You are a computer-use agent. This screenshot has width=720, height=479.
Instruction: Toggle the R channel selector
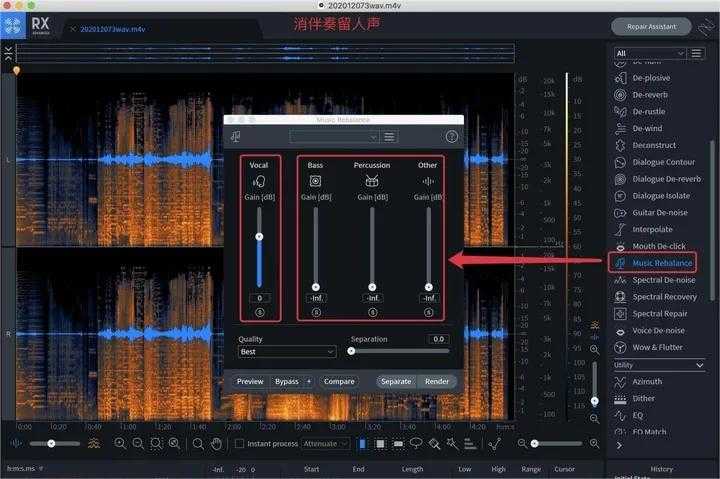tap(8, 334)
